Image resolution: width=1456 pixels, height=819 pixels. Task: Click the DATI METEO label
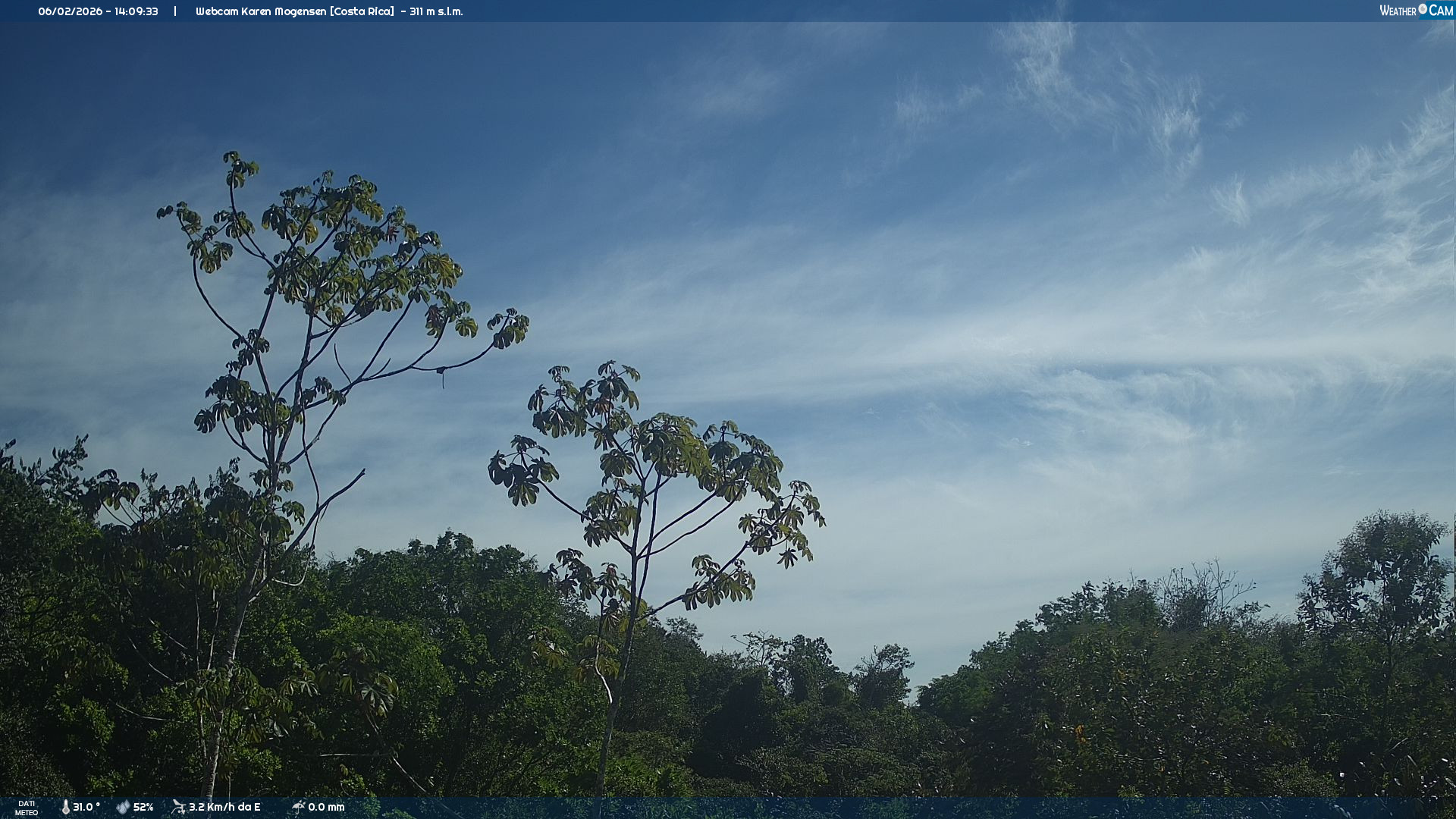click(x=27, y=808)
